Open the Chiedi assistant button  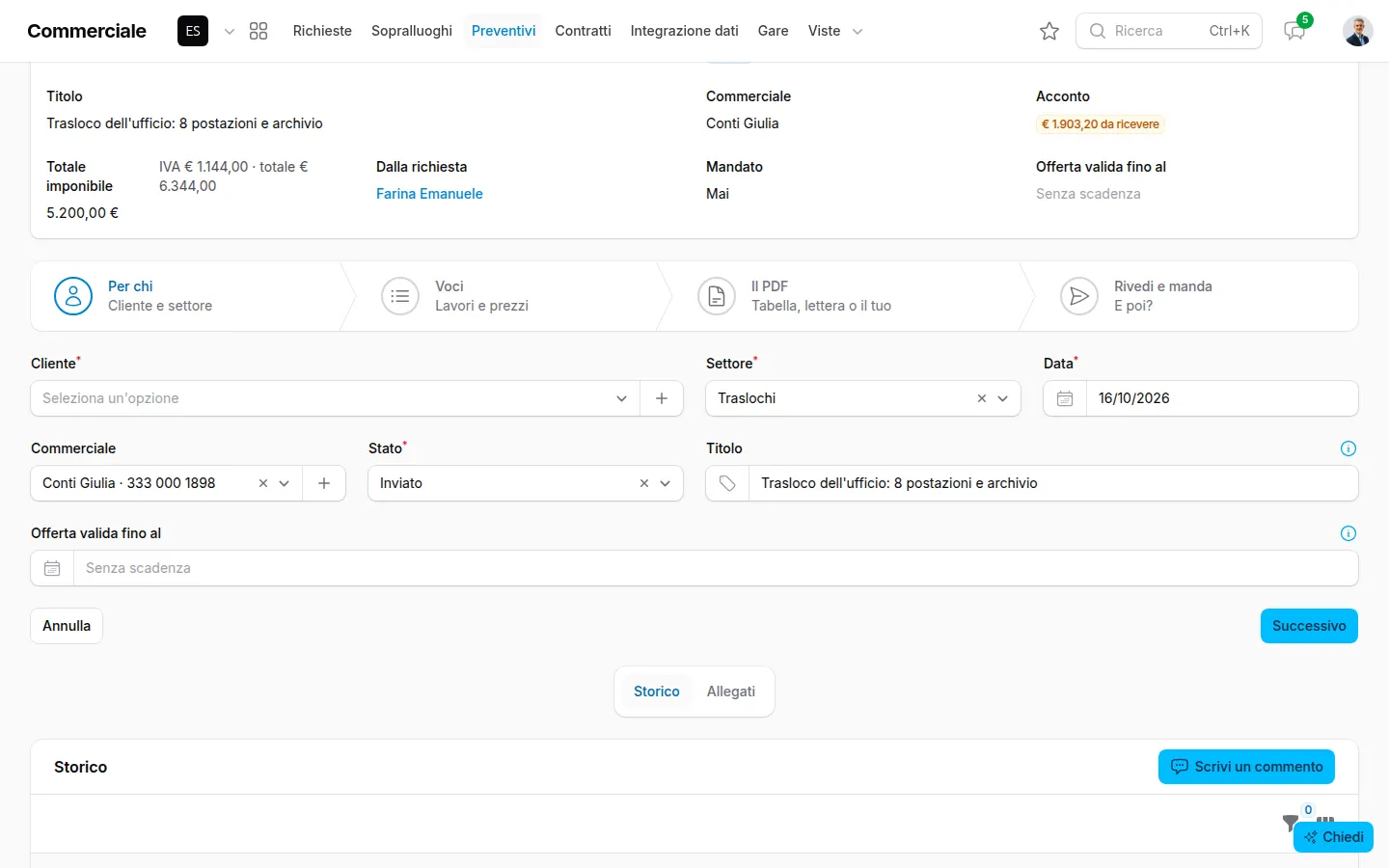point(1333,837)
